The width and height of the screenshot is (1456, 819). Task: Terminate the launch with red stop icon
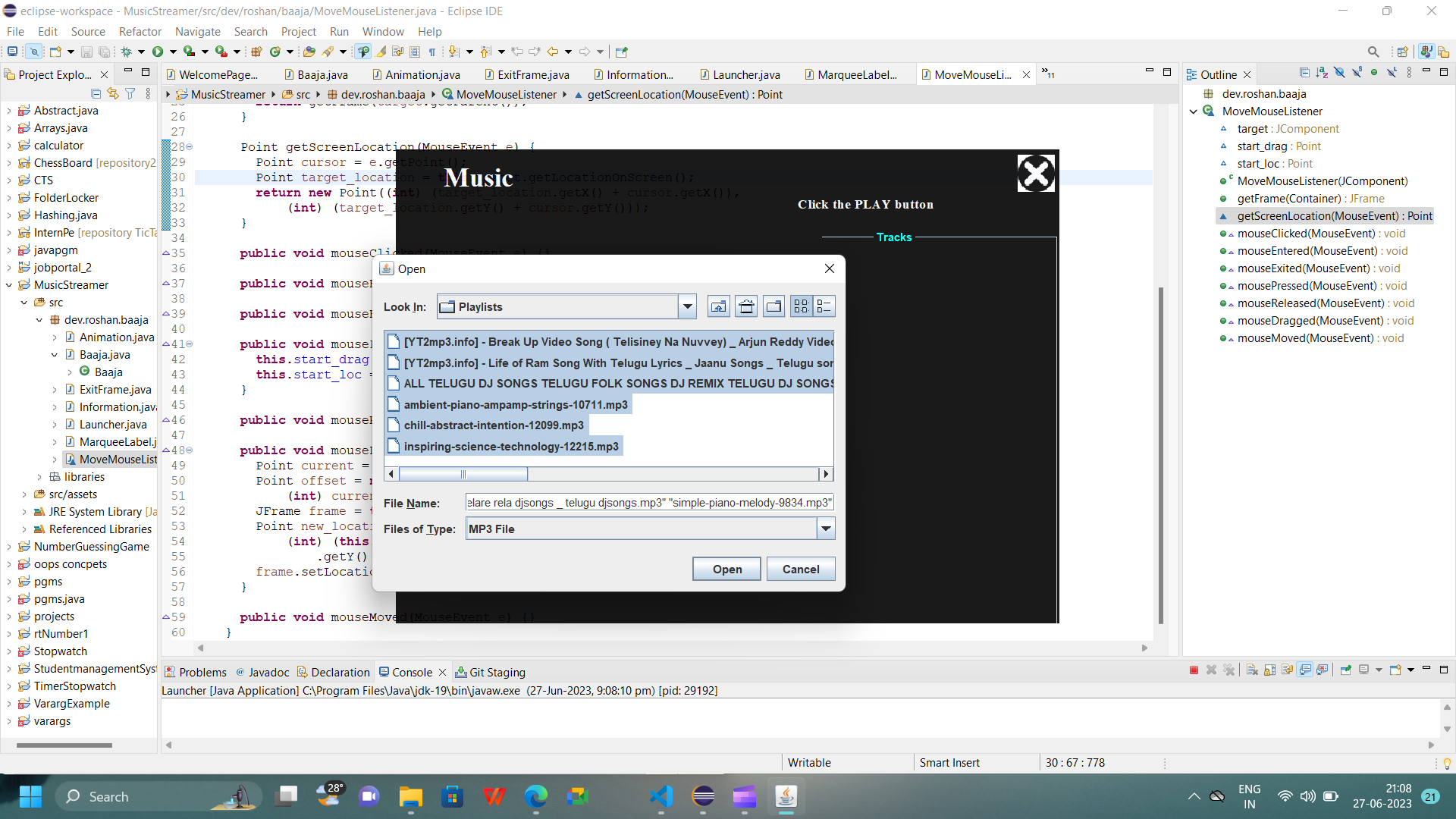click(1194, 670)
